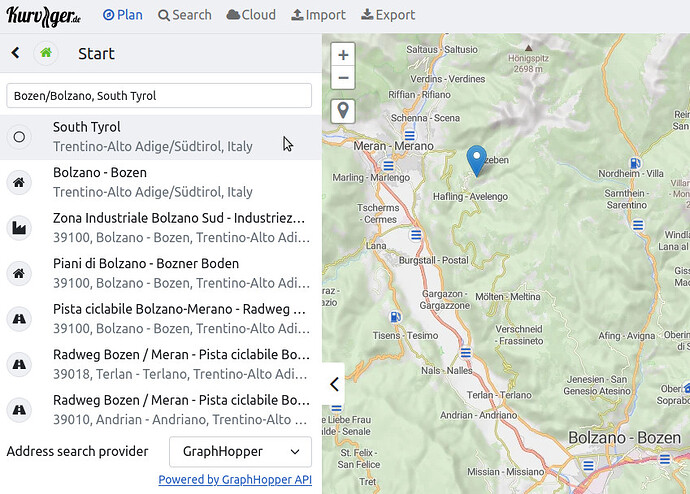Open Powered by GraphHopper API link
The height and width of the screenshot is (494, 690).
click(235, 480)
